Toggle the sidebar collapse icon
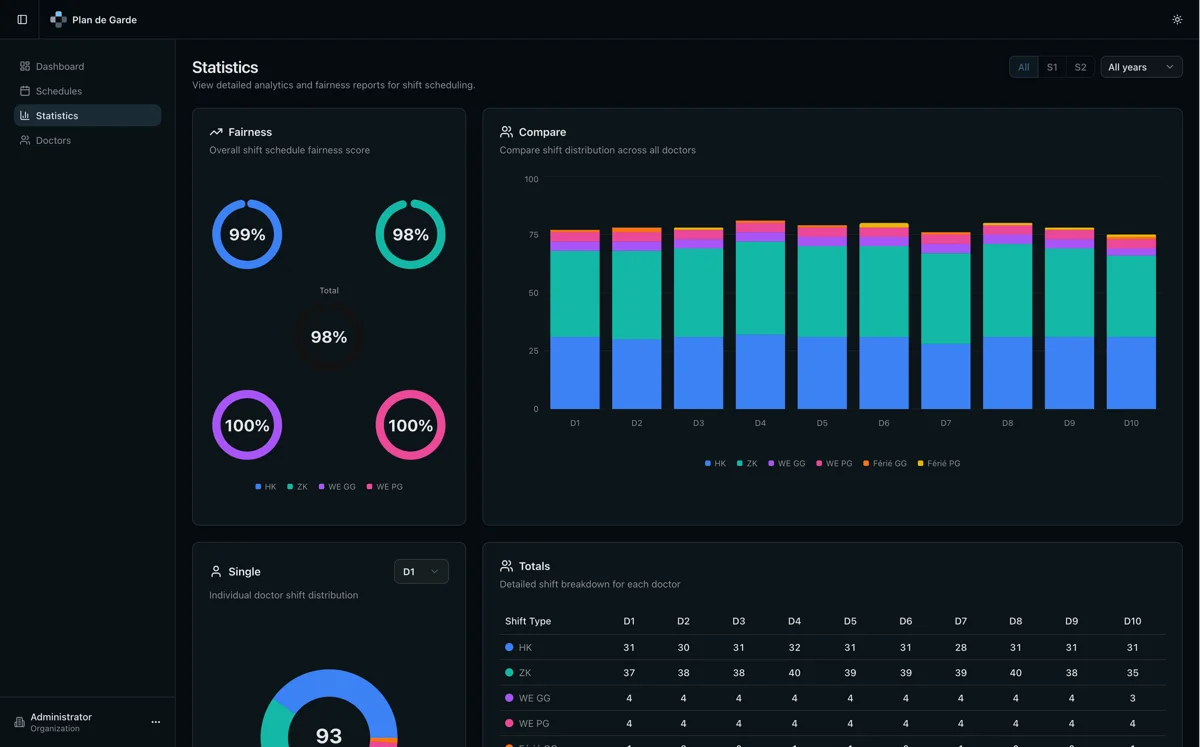Image resolution: width=1200 pixels, height=747 pixels. tap(22, 20)
